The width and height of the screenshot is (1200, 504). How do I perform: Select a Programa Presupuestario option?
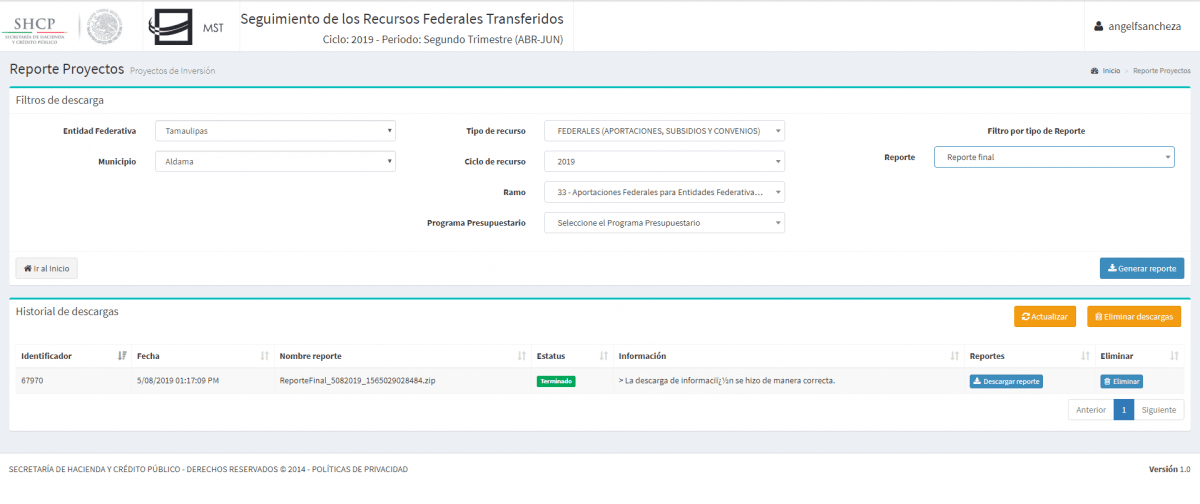click(x=664, y=223)
